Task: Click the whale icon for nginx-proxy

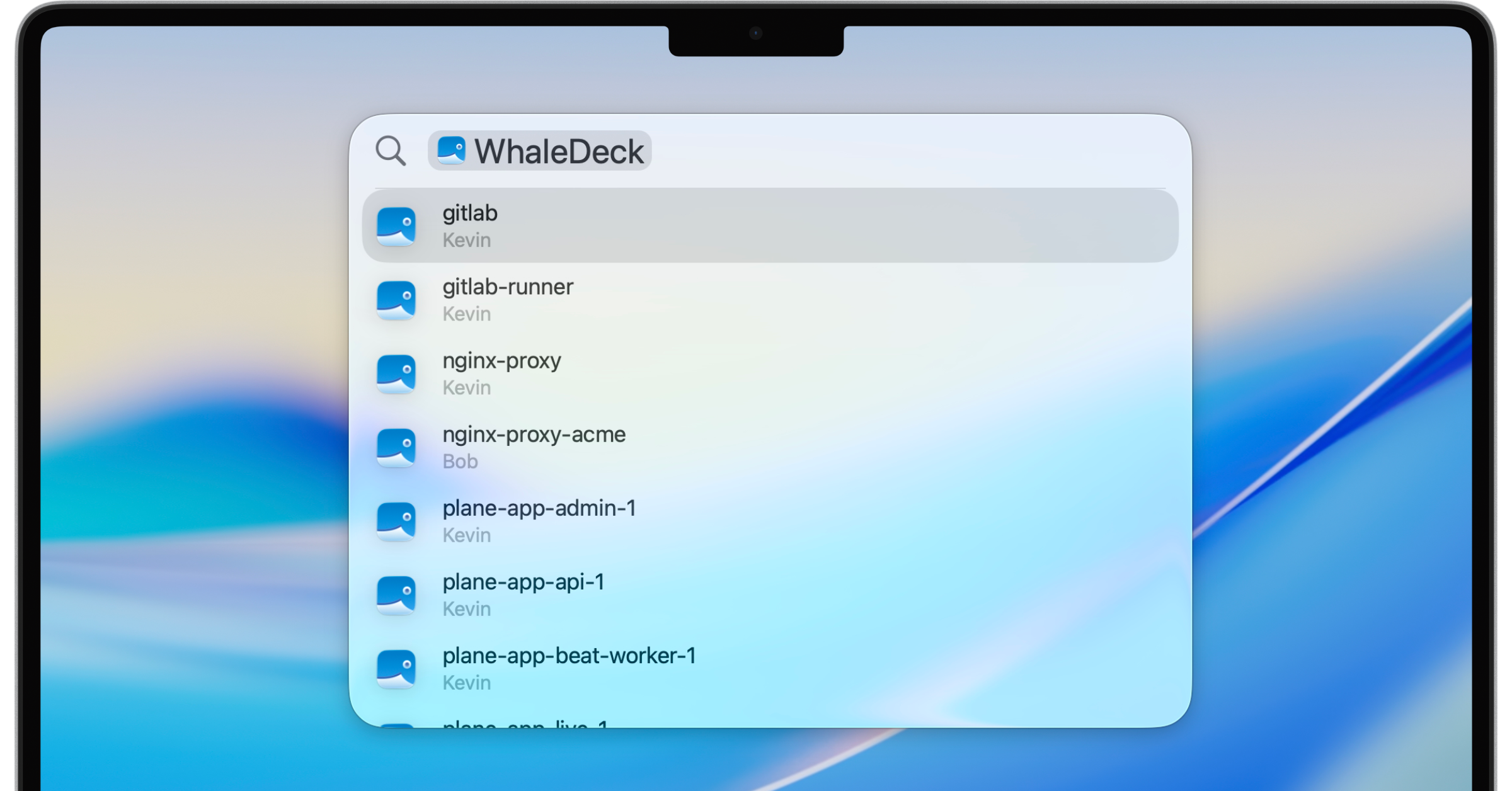Action: click(396, 374)
